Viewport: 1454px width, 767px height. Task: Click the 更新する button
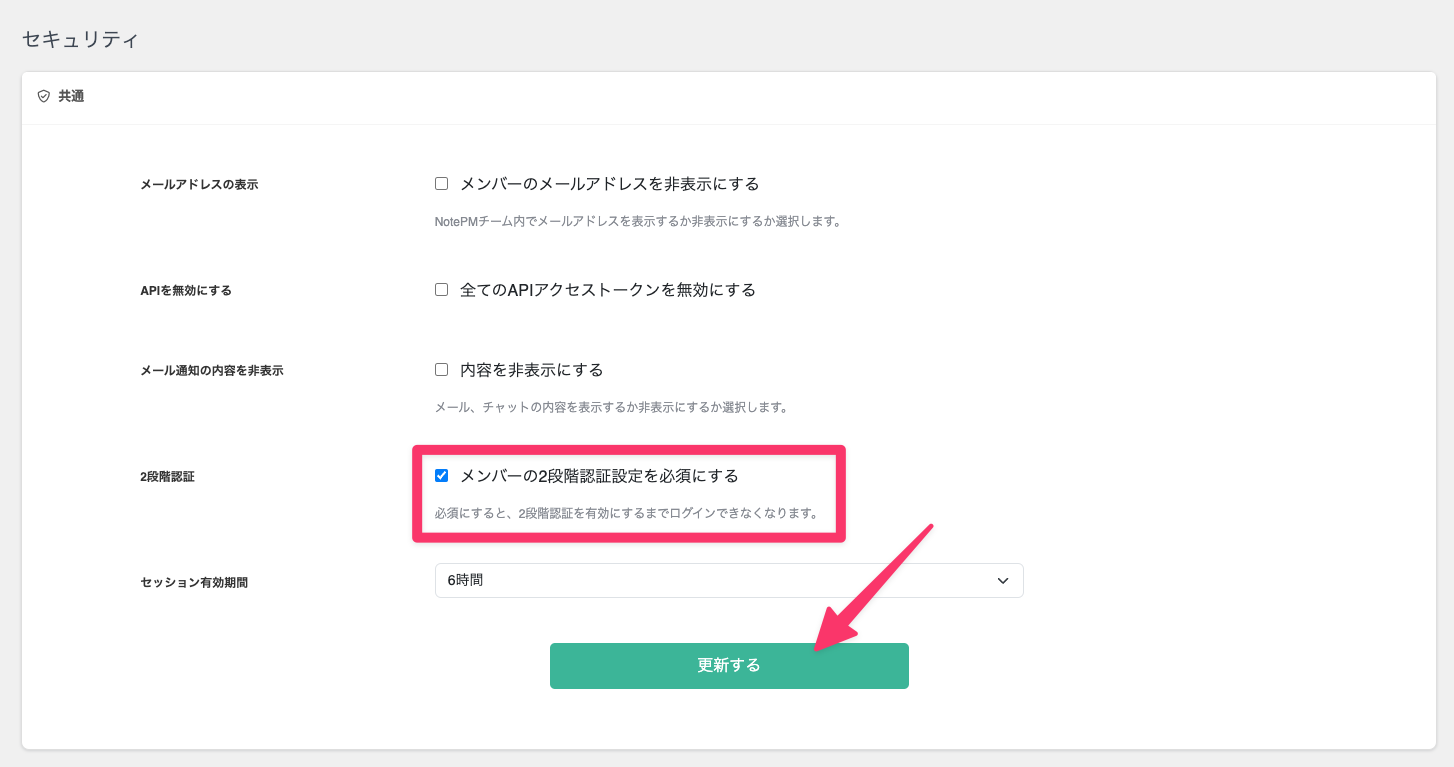(729, 665)
